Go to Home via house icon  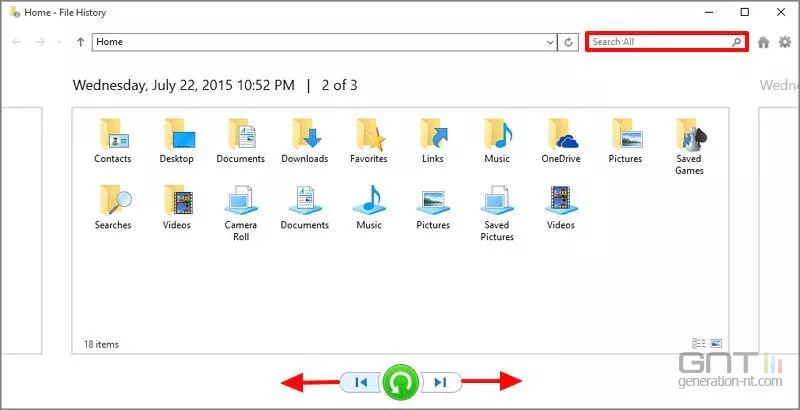click(x=763, y=42)
